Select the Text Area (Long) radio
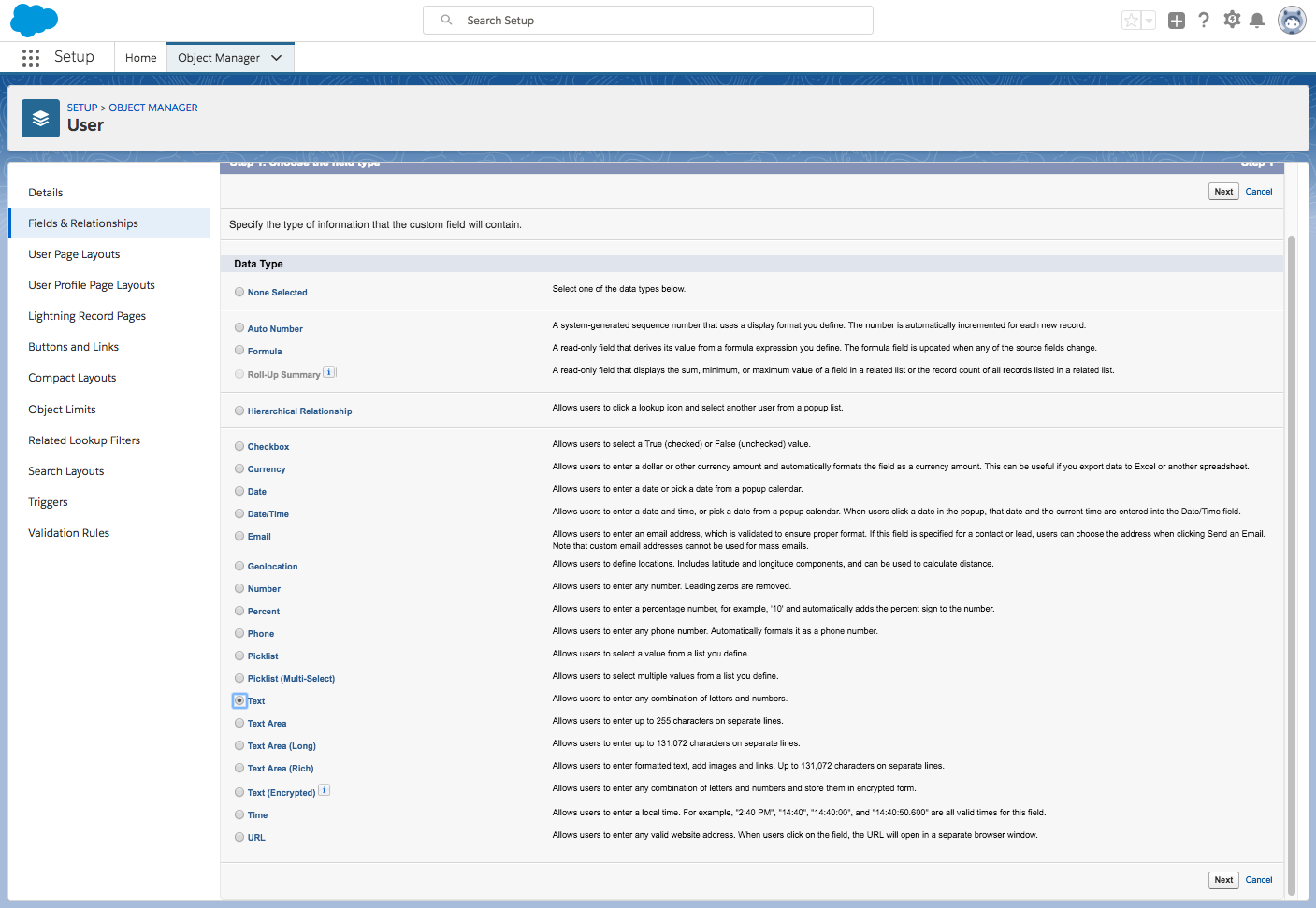Viewport: 1316px width, 908px height. (239, 745)
